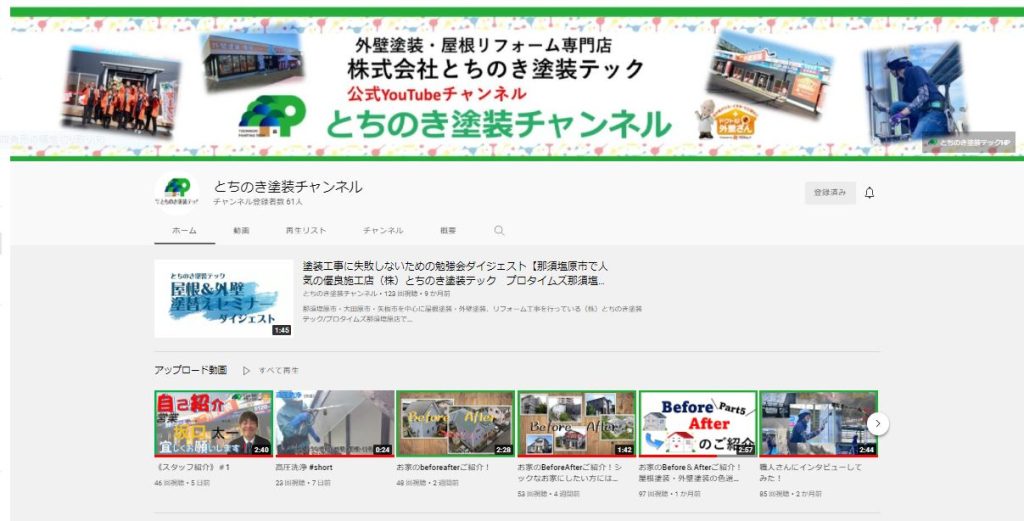Click the すべて再生 play icon
Image resolution: width=1024 pixels, height=521 pixels.
click(x=246, y=370)
